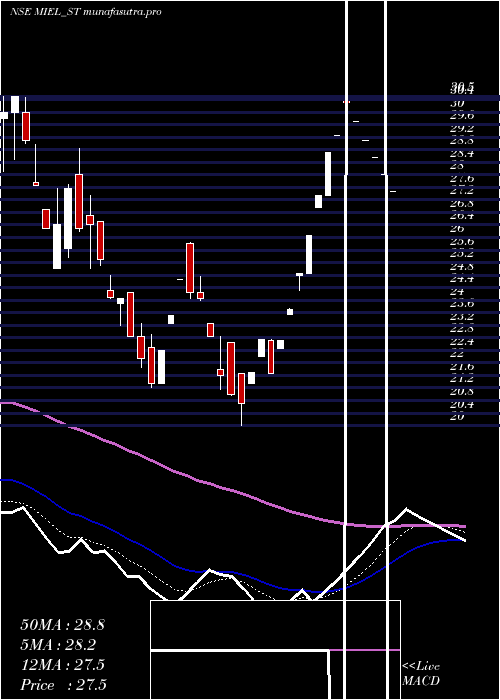Image resolution: width=500 pixels, height=700 pixels.
Task: Select the 12MA : 27.5 legend text
Action: tap(62, 665)
